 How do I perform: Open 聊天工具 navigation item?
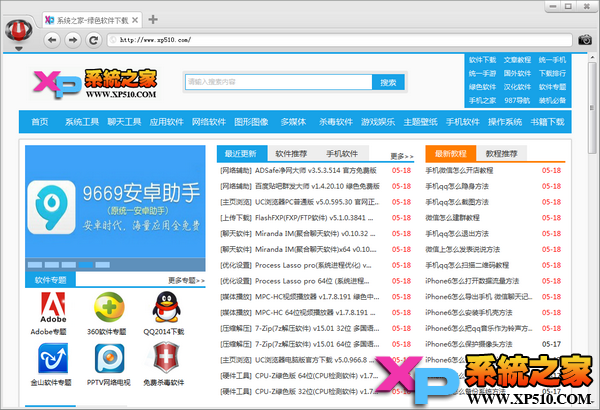click(124, 122)
